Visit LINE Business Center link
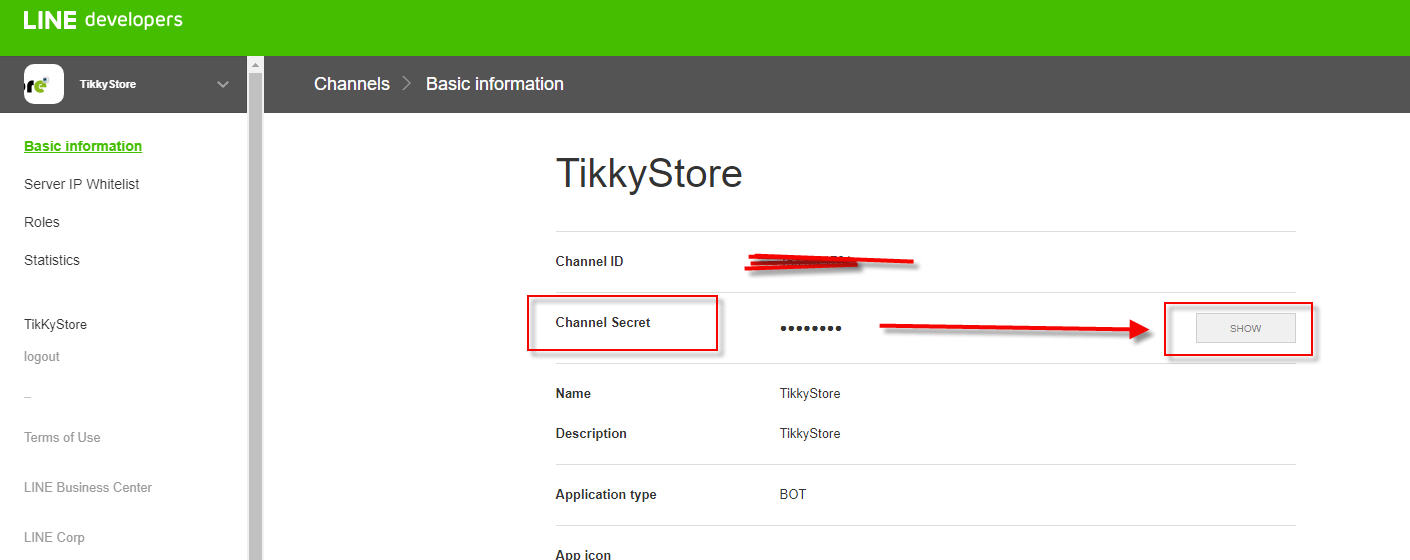The height and width of the screenshot is (560, 1410). [x=88, y=487]
